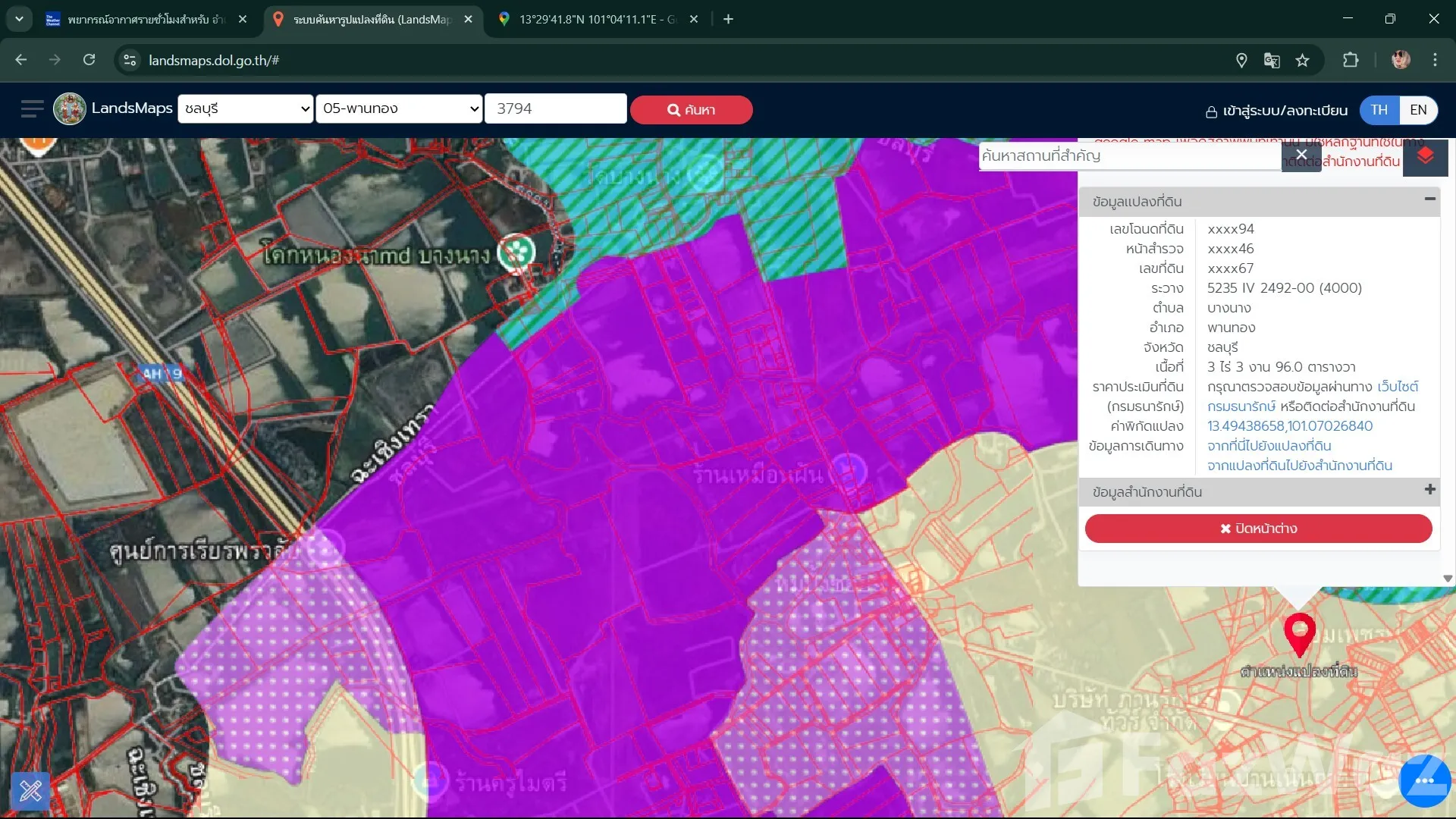Switch language to EN
Viewport: 1456px width, 819px height.
pyautogui.click(x=1418, y=110)
